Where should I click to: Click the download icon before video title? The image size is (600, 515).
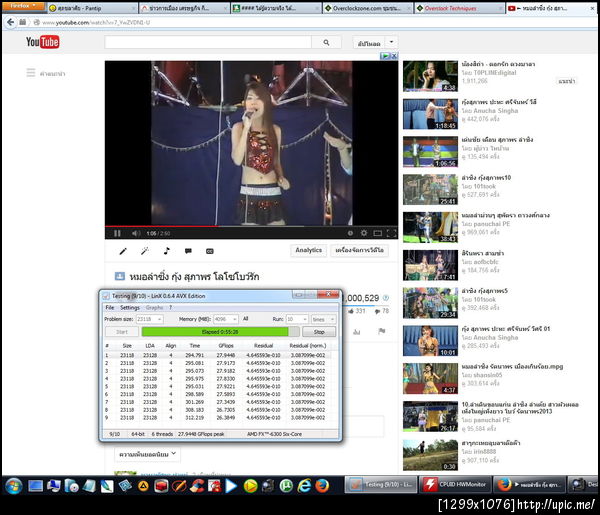120,276
